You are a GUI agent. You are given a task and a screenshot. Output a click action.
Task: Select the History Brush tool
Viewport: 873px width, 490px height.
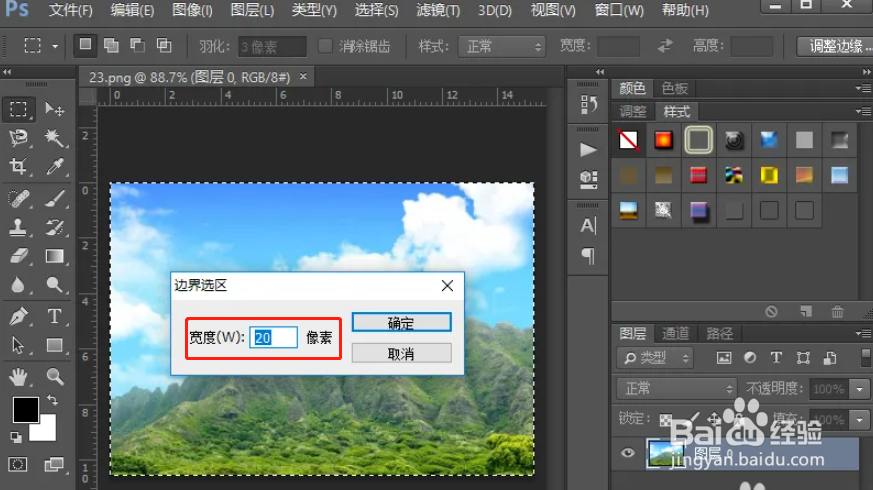[54, 227]
